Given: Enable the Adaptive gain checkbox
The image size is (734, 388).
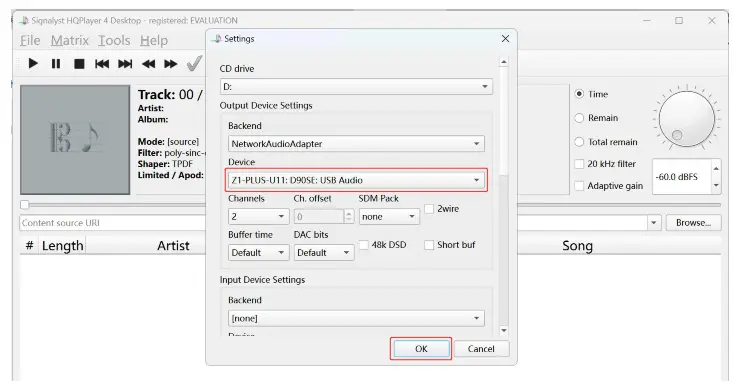Looking at the screenshot, I should pyautogui.click(x=579, y=186).
